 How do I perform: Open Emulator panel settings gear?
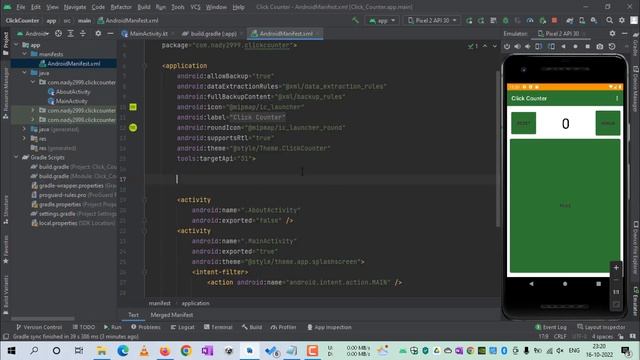tap(612, 33)
